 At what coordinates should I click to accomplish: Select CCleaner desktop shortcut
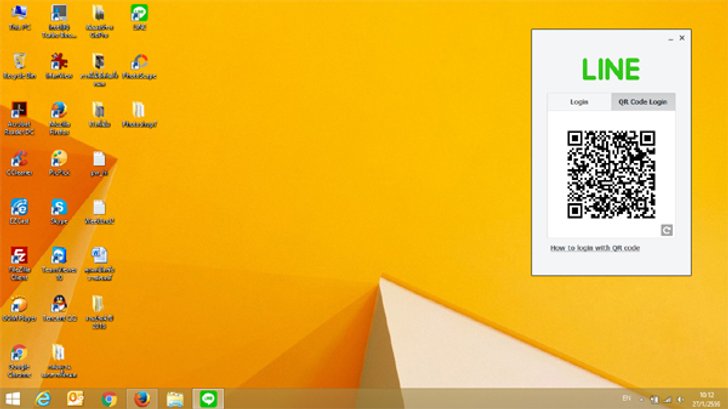(20, 163)
